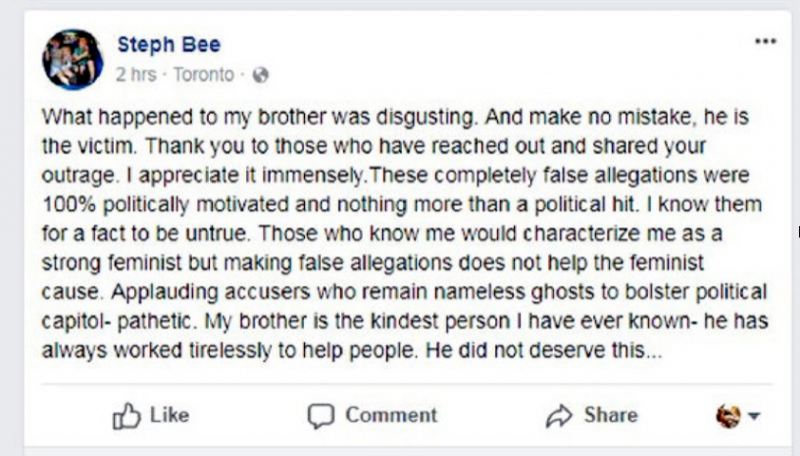Open Steph Bee's profile picture
The image size is (800, 456).
tap(73, 59)
